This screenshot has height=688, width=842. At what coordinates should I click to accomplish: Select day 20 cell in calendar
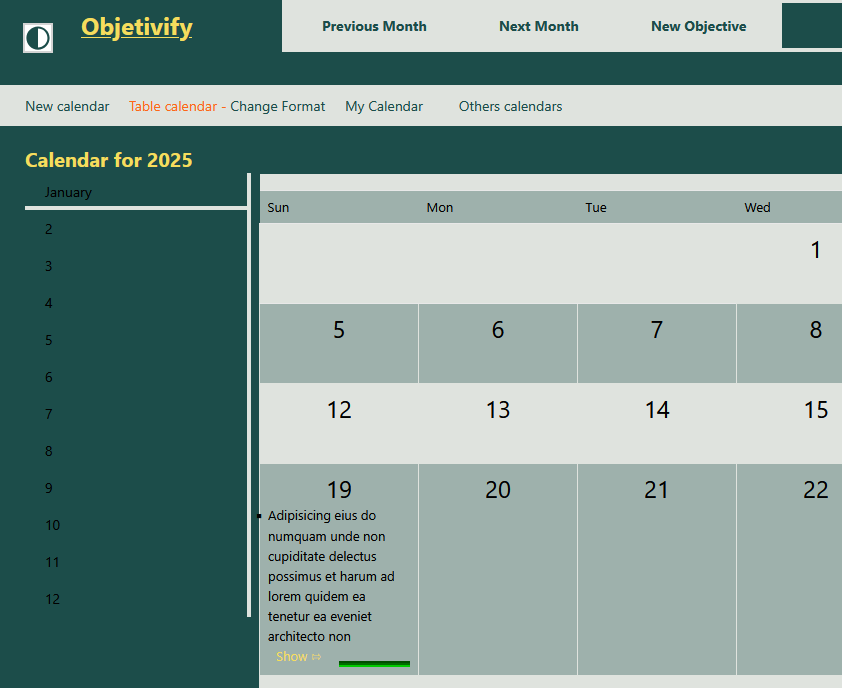tap(498, 569)
